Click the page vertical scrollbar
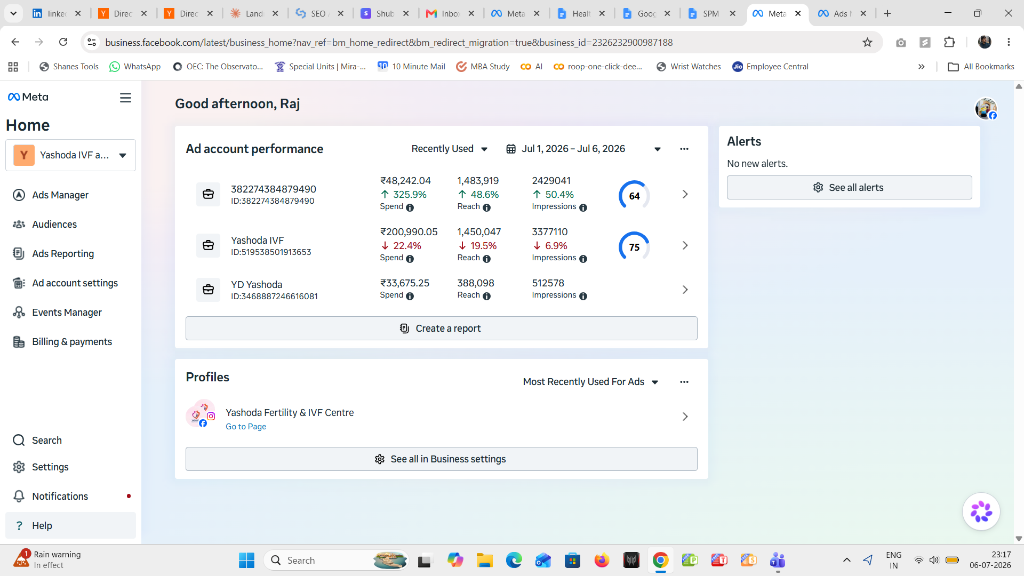The height and width of the screenshot is (576, 1024). click(x=1019, y=312)
